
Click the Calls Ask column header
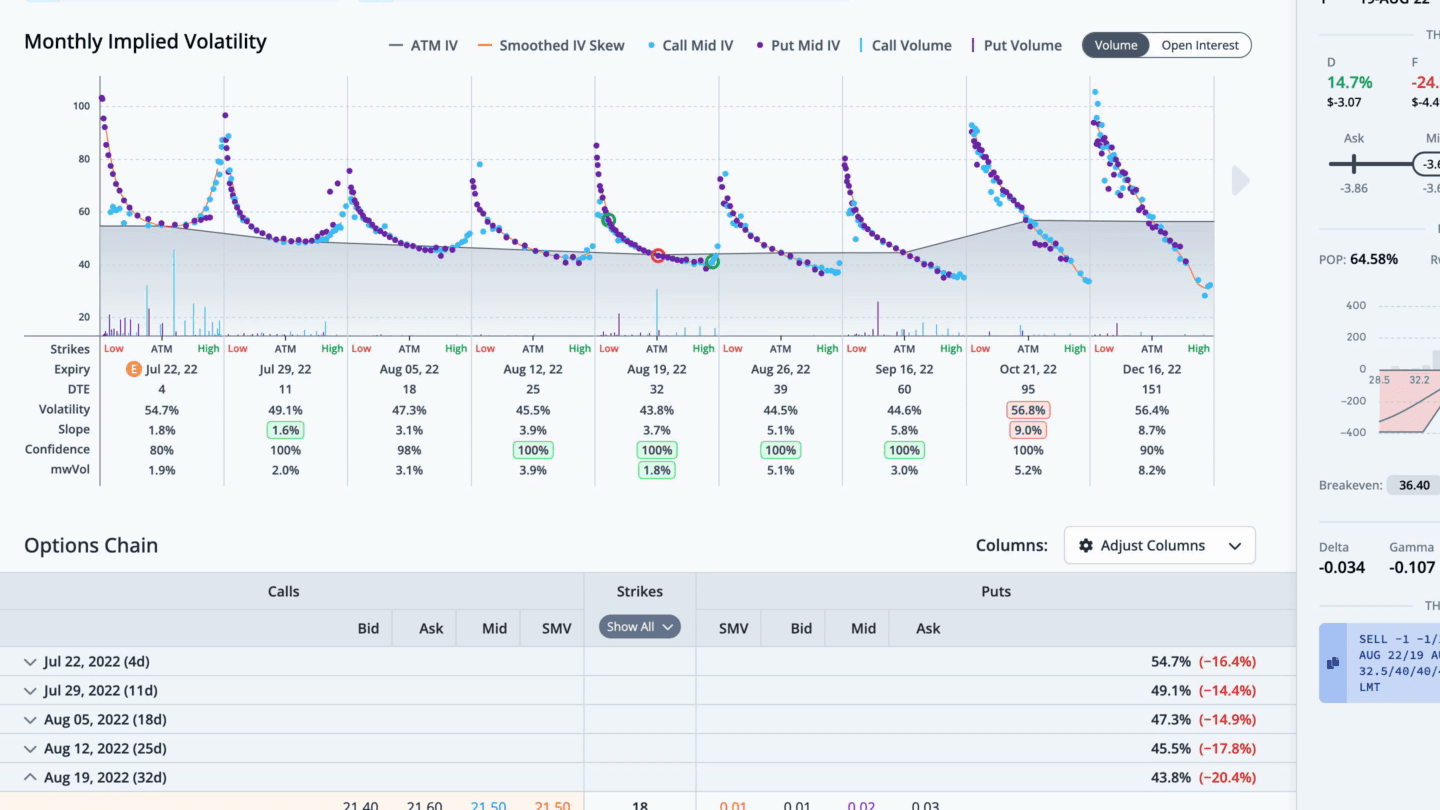click(x=431, y=629)
